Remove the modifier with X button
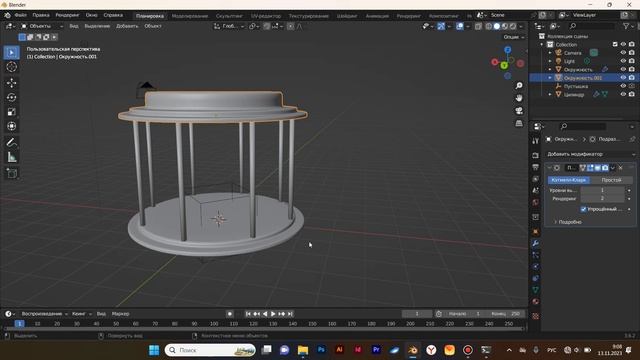 pyautogui.click(x=620, y=168)
